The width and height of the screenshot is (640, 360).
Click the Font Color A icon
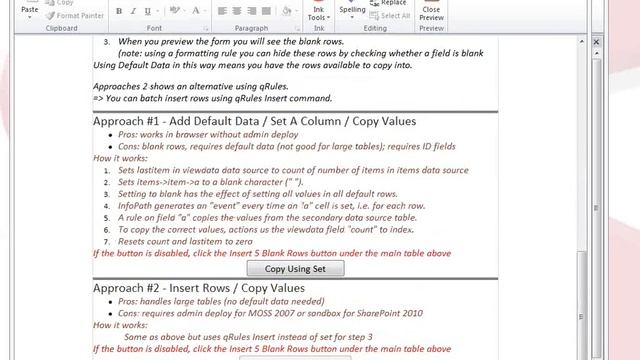click(196, 10)
